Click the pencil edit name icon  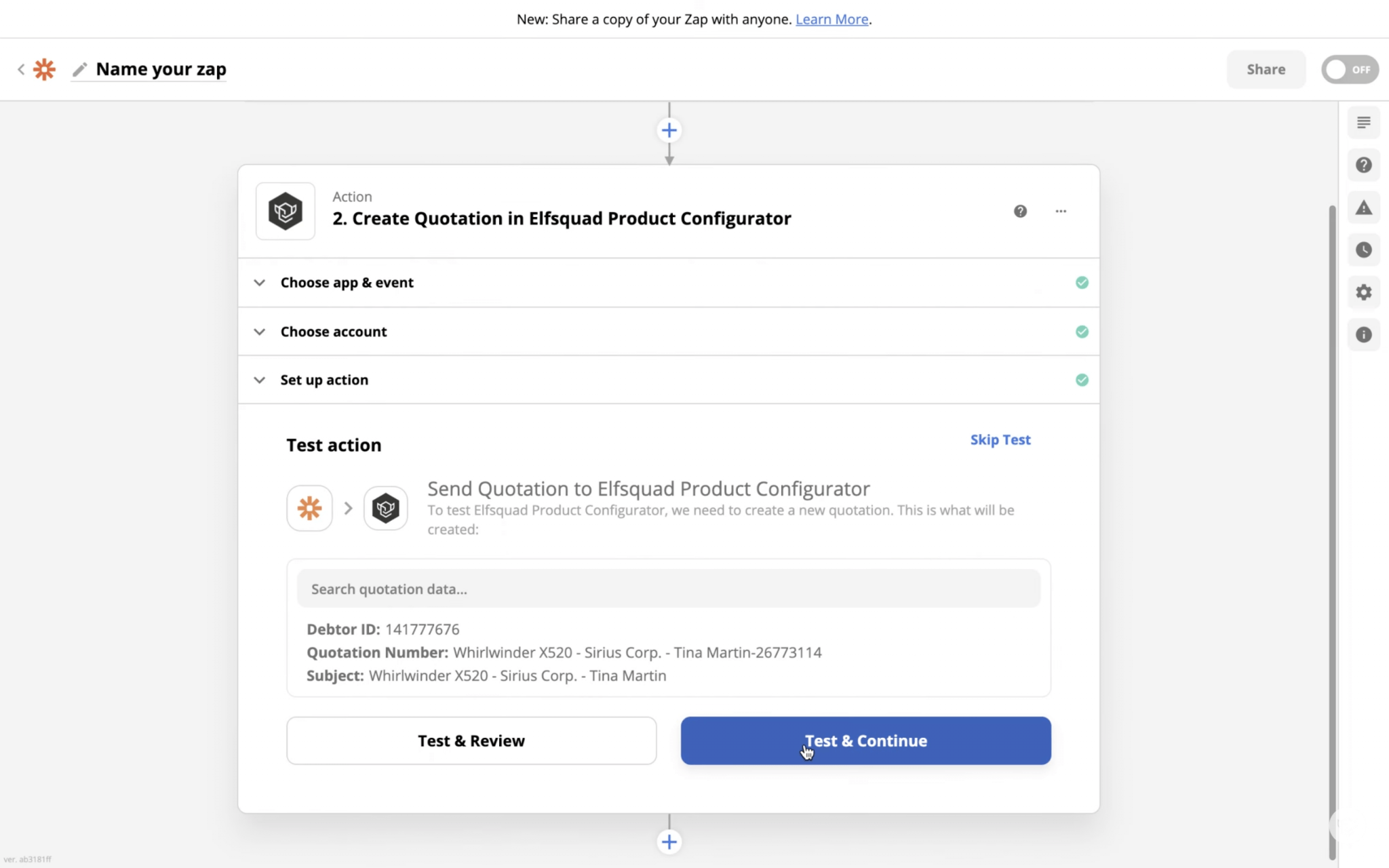(80, 69)
